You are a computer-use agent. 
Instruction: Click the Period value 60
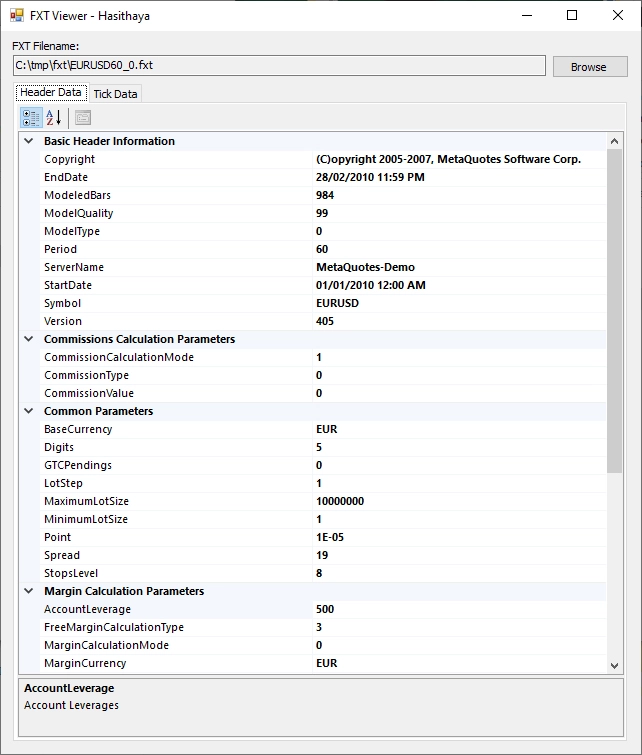322,249
